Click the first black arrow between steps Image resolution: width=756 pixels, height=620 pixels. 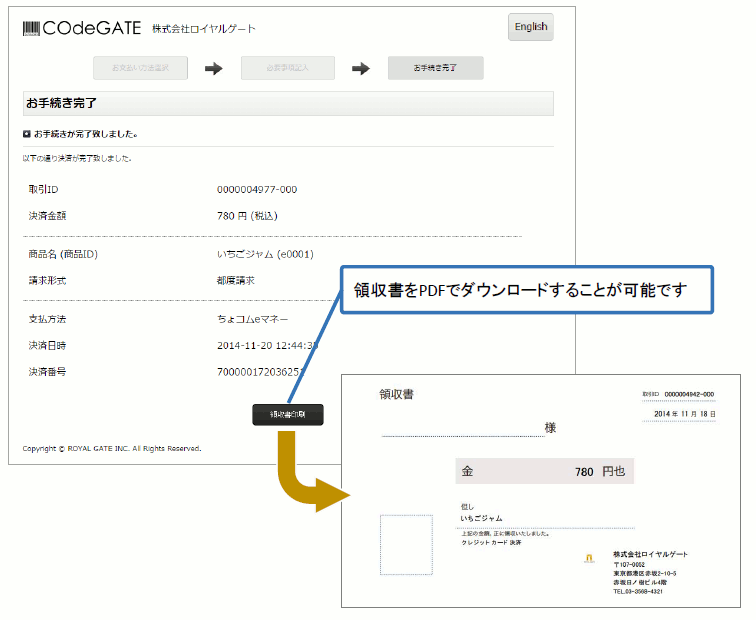(x=213, y=68)
